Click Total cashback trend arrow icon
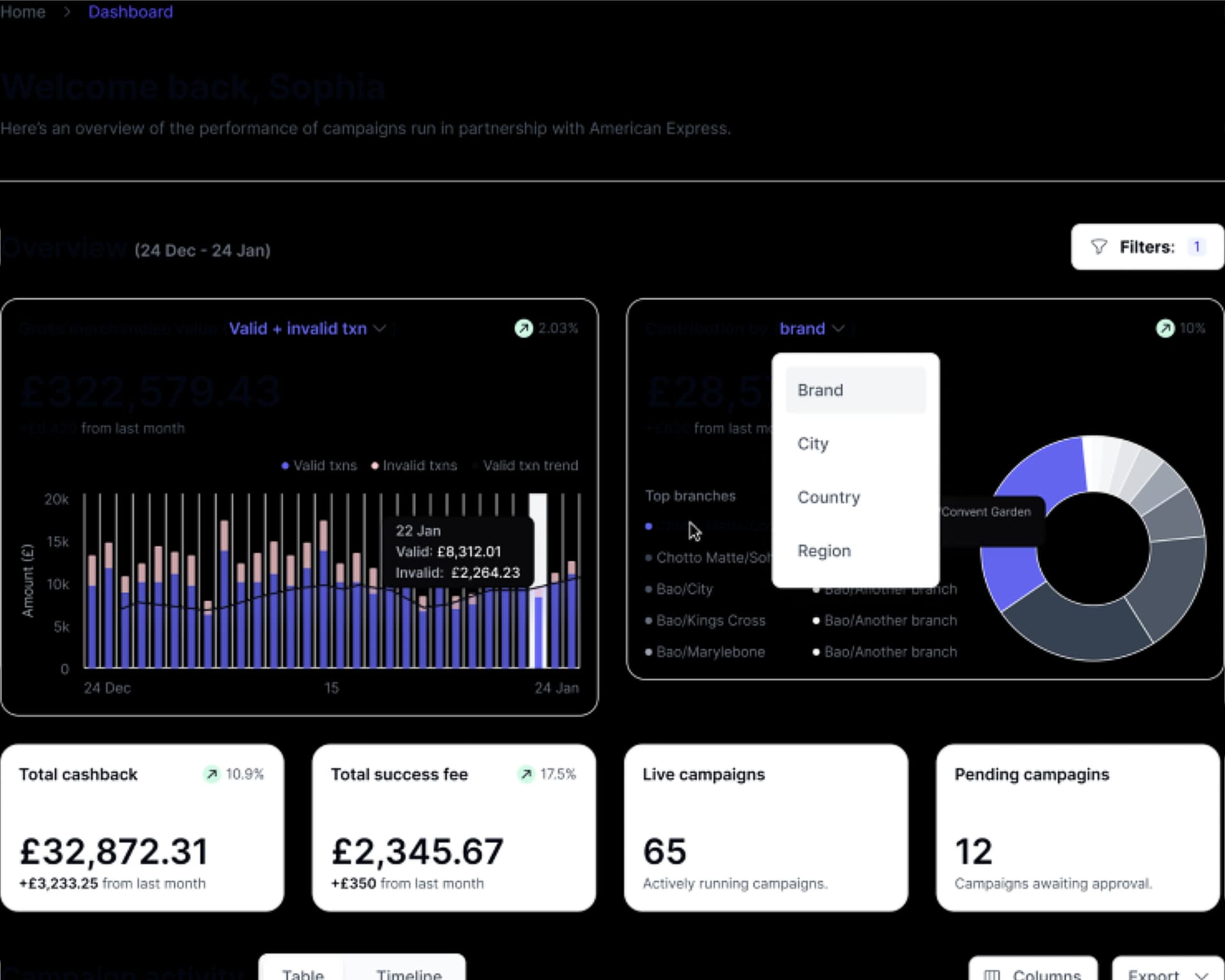The height and width of the screenshot is (980, 1225). 212,774
